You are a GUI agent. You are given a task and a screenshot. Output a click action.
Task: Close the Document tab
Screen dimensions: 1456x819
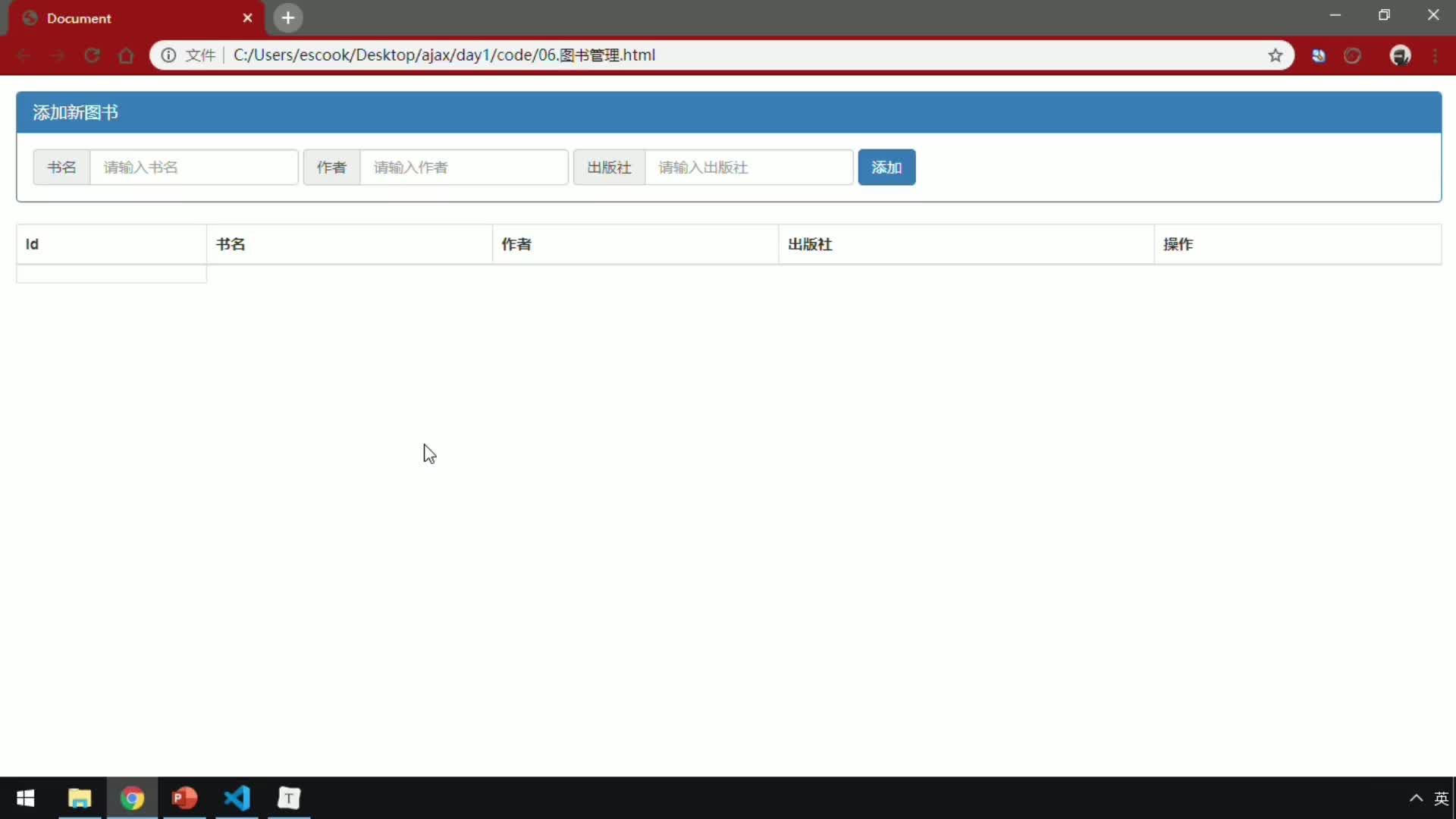coord(247,18)
